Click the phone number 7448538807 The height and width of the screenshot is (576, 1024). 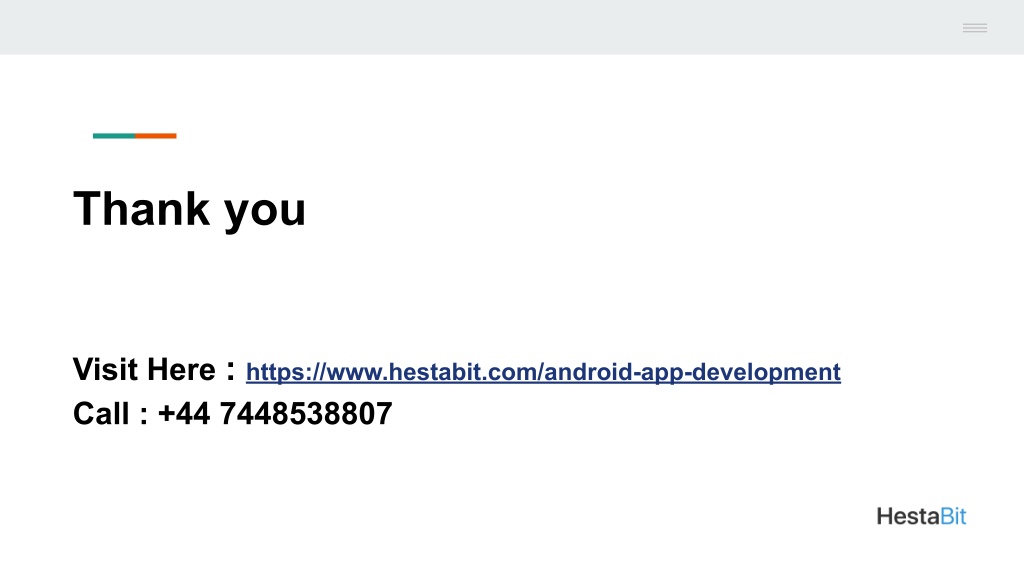[x=306, y=413]
